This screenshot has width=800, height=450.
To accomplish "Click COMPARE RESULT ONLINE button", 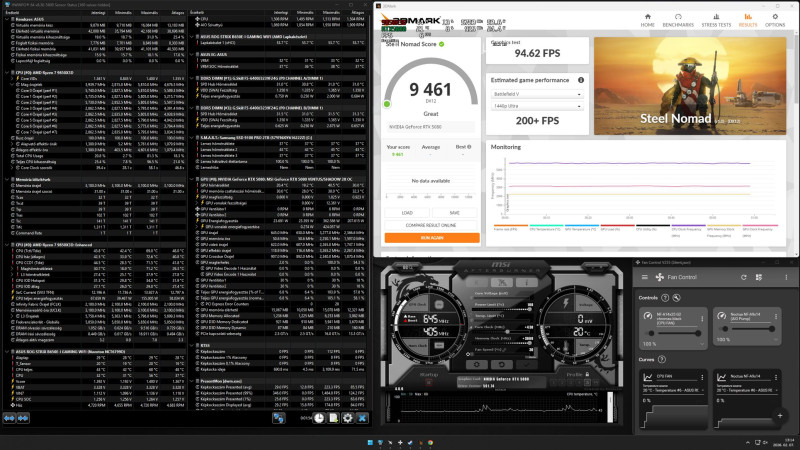I will tap(431, 225).
